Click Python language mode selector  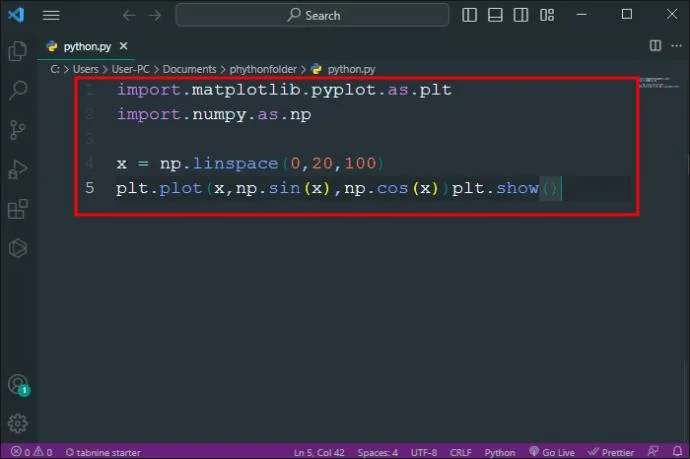point(500,452)
